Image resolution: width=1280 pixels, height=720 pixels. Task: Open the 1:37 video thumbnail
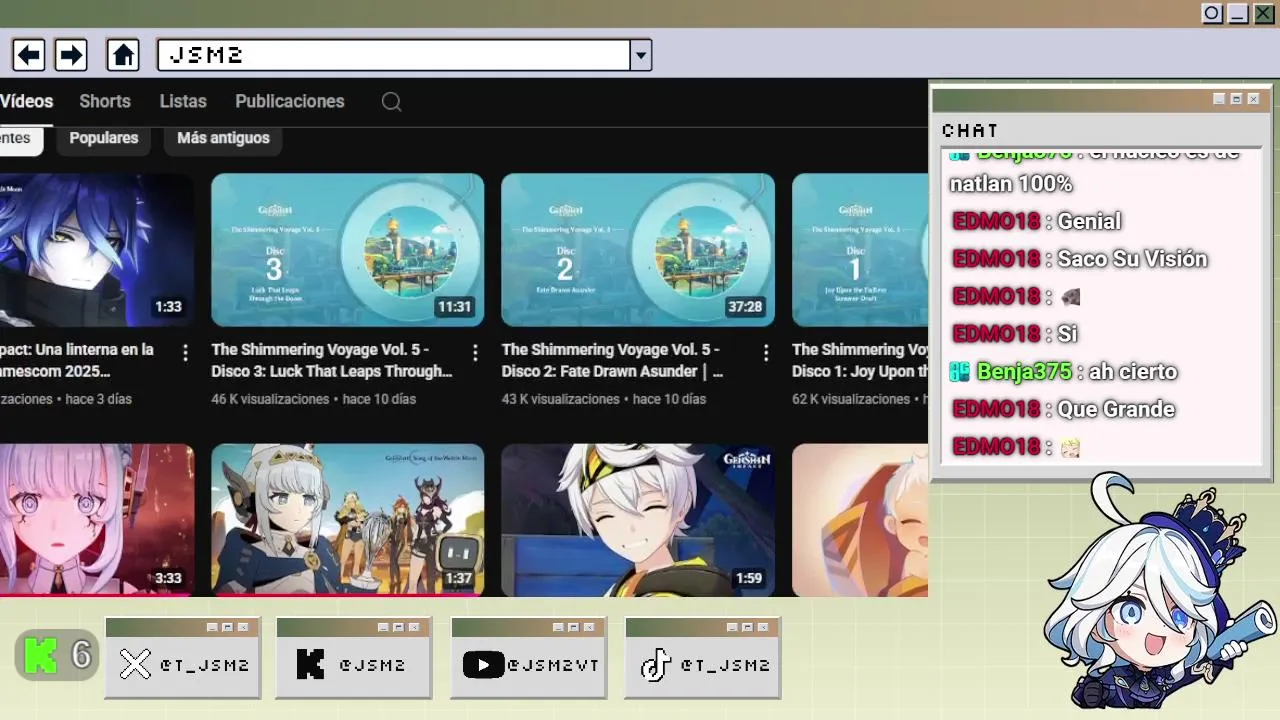tap(348, 520)
